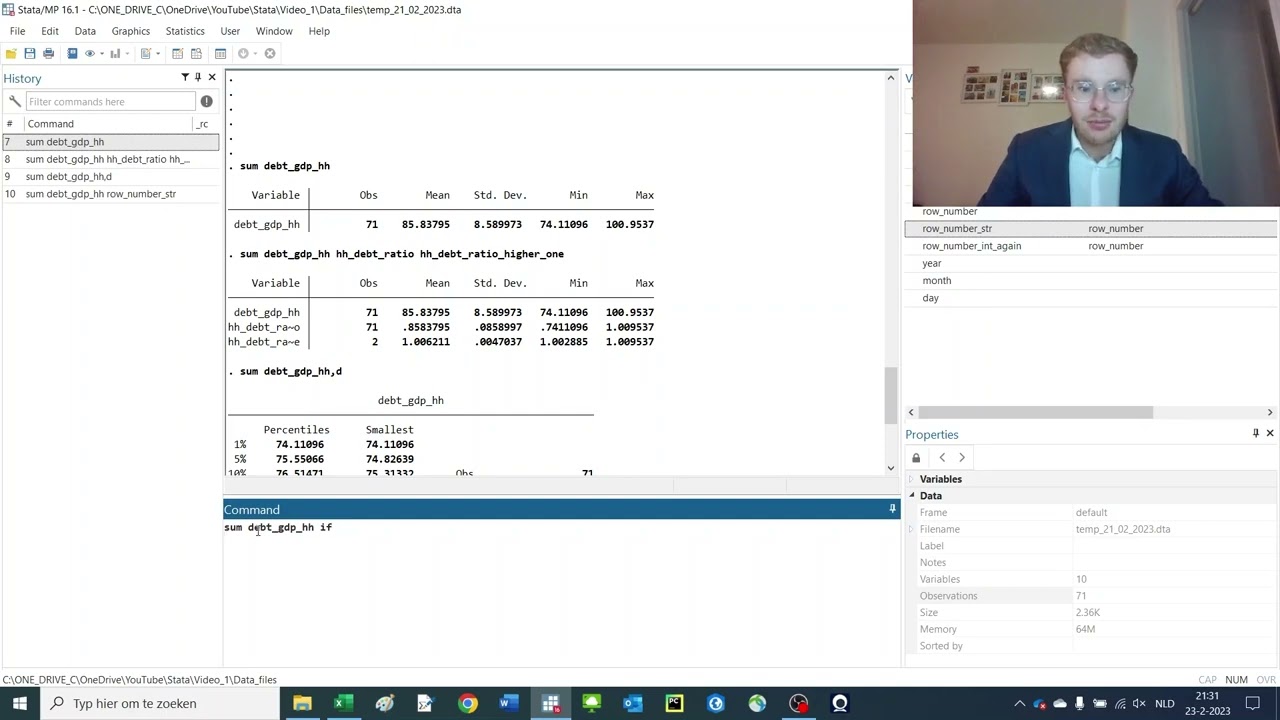1280x720 pixels.
Task: Open the Data menu
Action: (x=85, y=31)
